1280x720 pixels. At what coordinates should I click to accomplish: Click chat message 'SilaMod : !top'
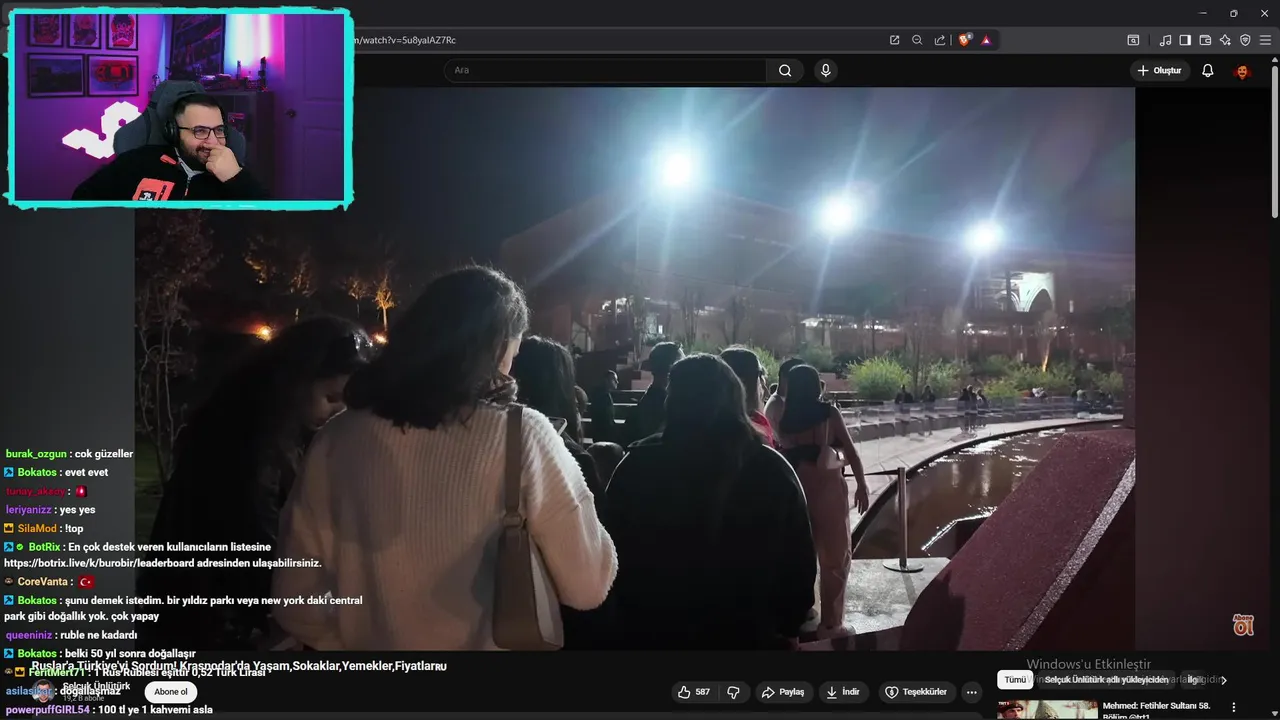point(44,528)
